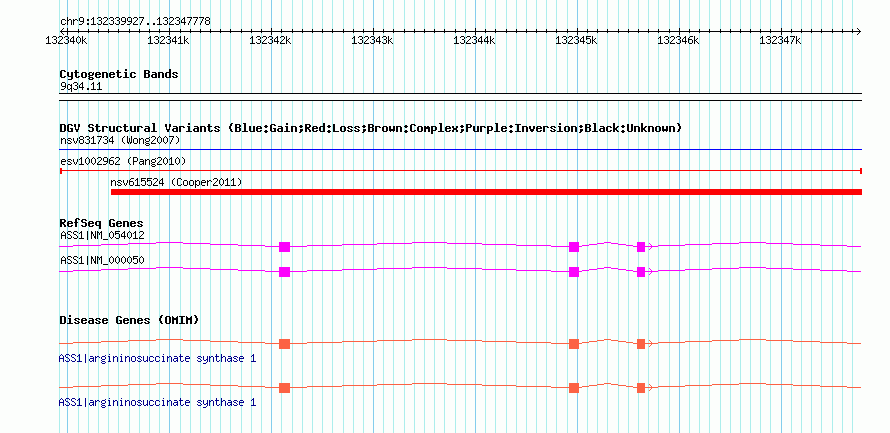The height and width of the screenshot is (433, 890).
Task: Click the nsv831734 (Wong2007) variant label
Action: coord(120,140)
